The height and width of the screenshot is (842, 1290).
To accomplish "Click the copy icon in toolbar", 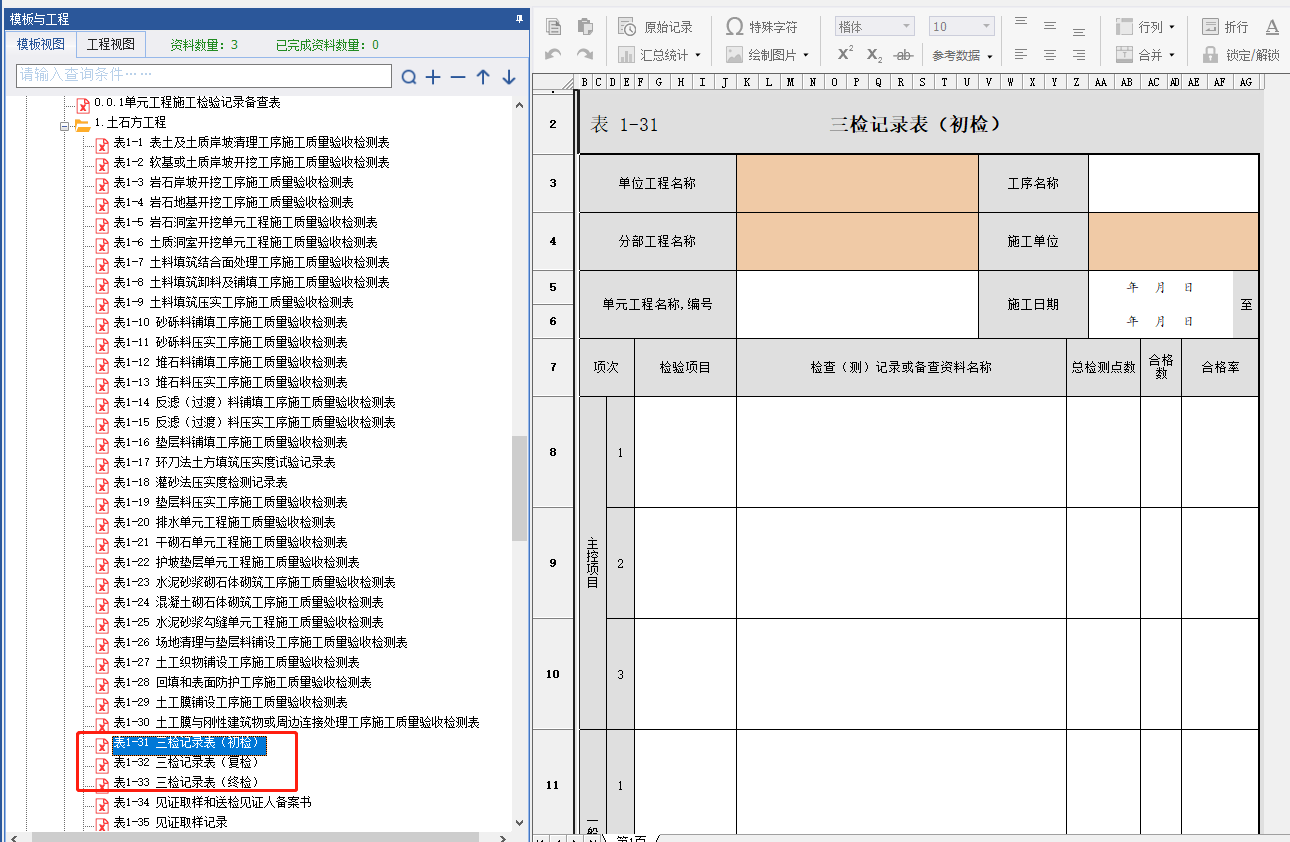I will 554,27.
